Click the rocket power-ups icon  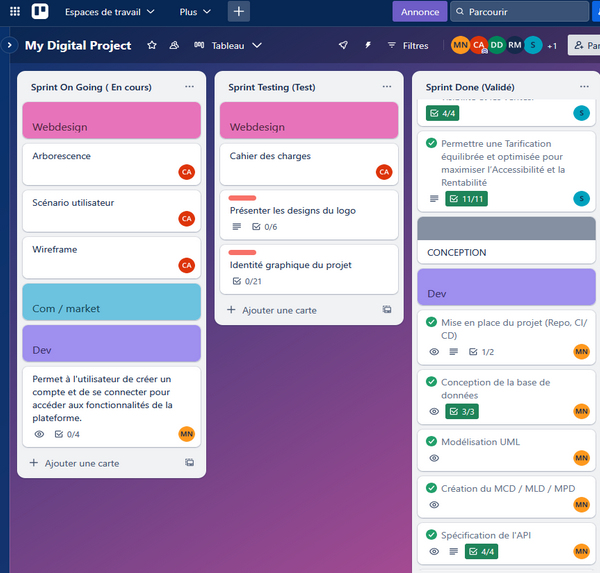click(x=343, y=45)
